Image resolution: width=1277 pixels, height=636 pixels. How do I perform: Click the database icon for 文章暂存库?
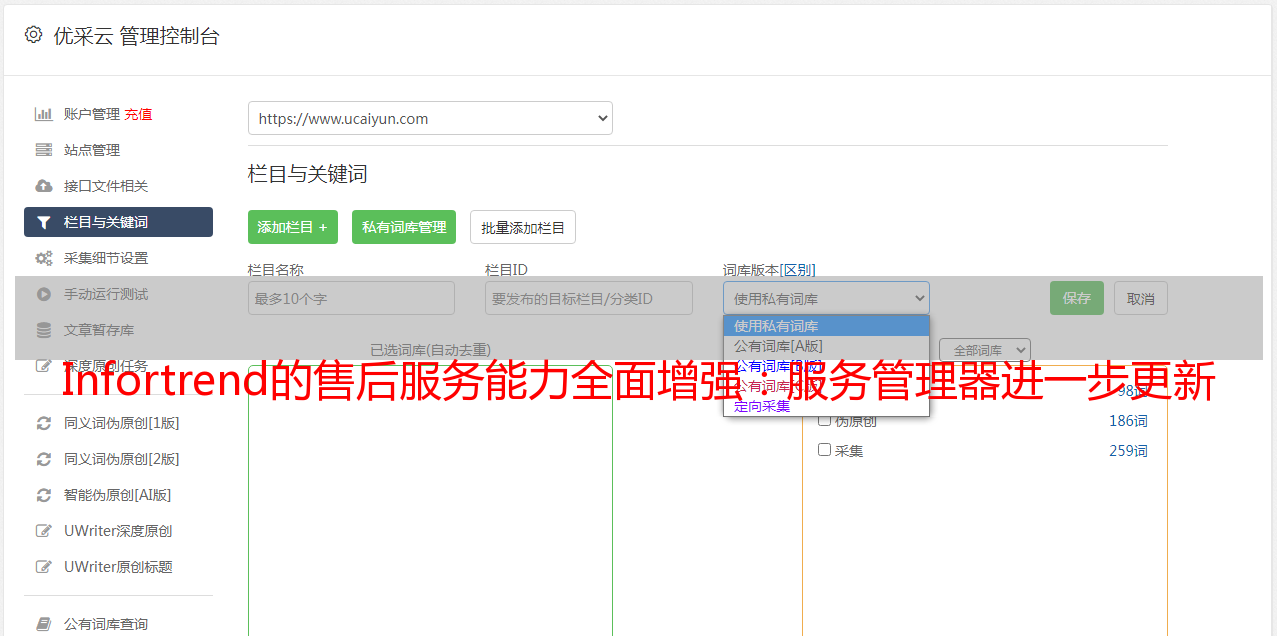(44, 330)
